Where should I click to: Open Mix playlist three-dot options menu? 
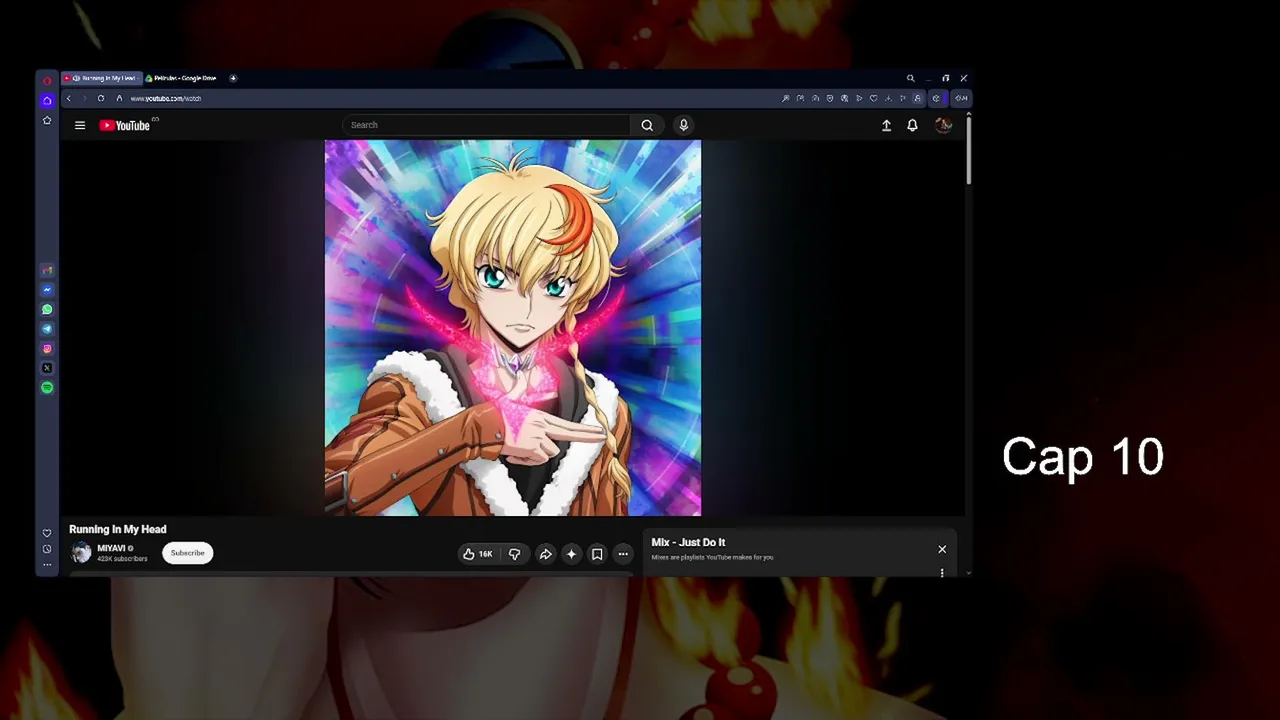(x=942, y=573)
